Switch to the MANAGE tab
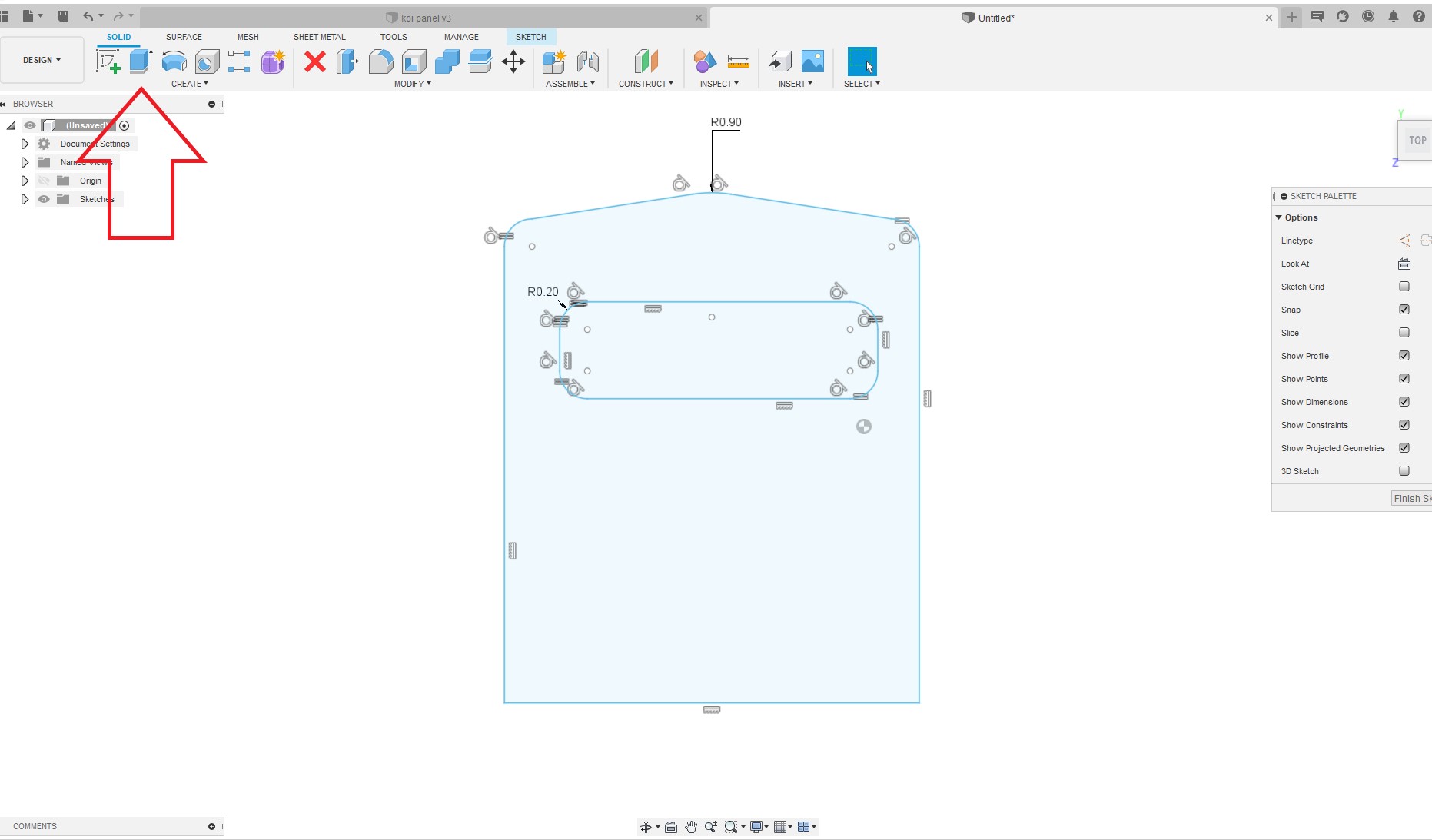Viewport: 1432px width, 840px height. click(x=461, y=37)
